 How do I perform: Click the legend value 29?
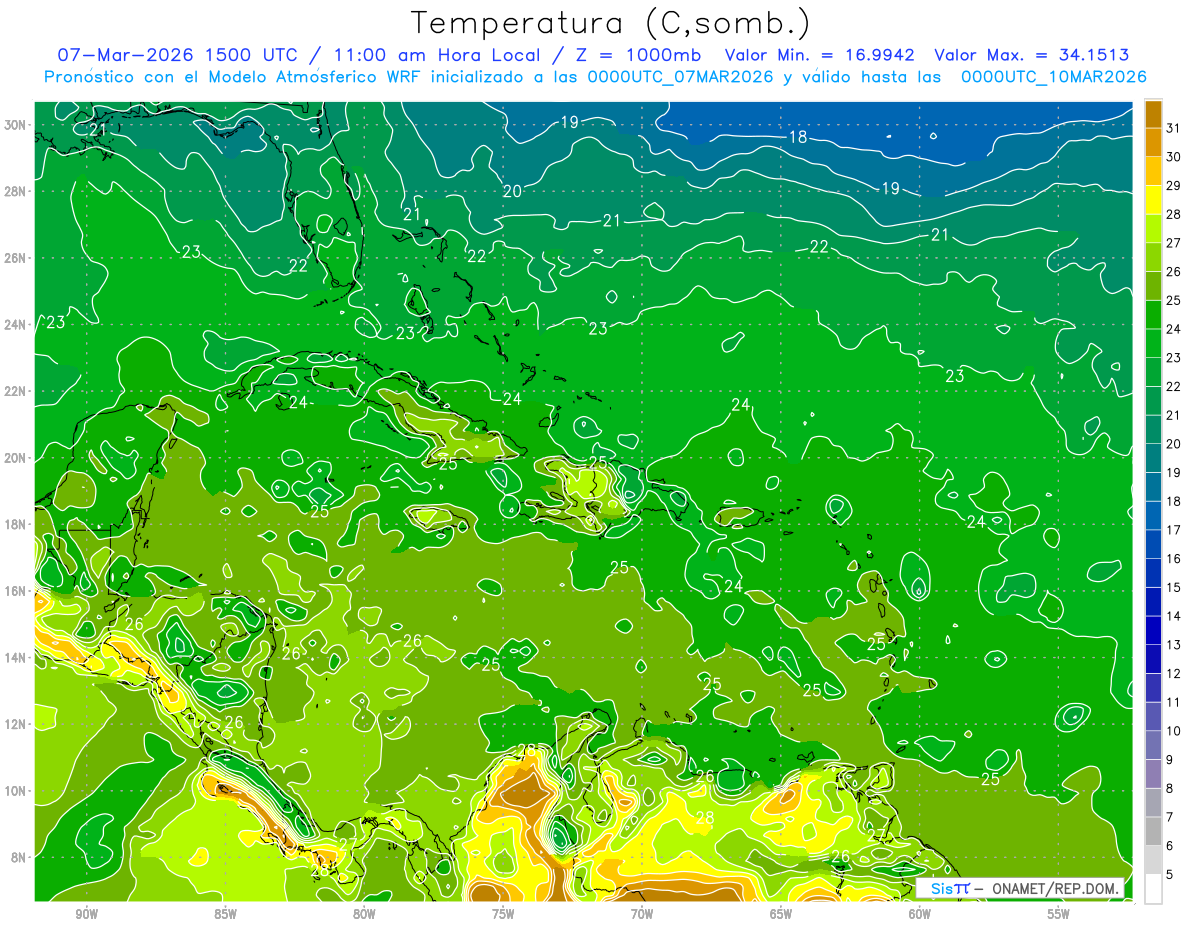click(x=1175, y=186)
